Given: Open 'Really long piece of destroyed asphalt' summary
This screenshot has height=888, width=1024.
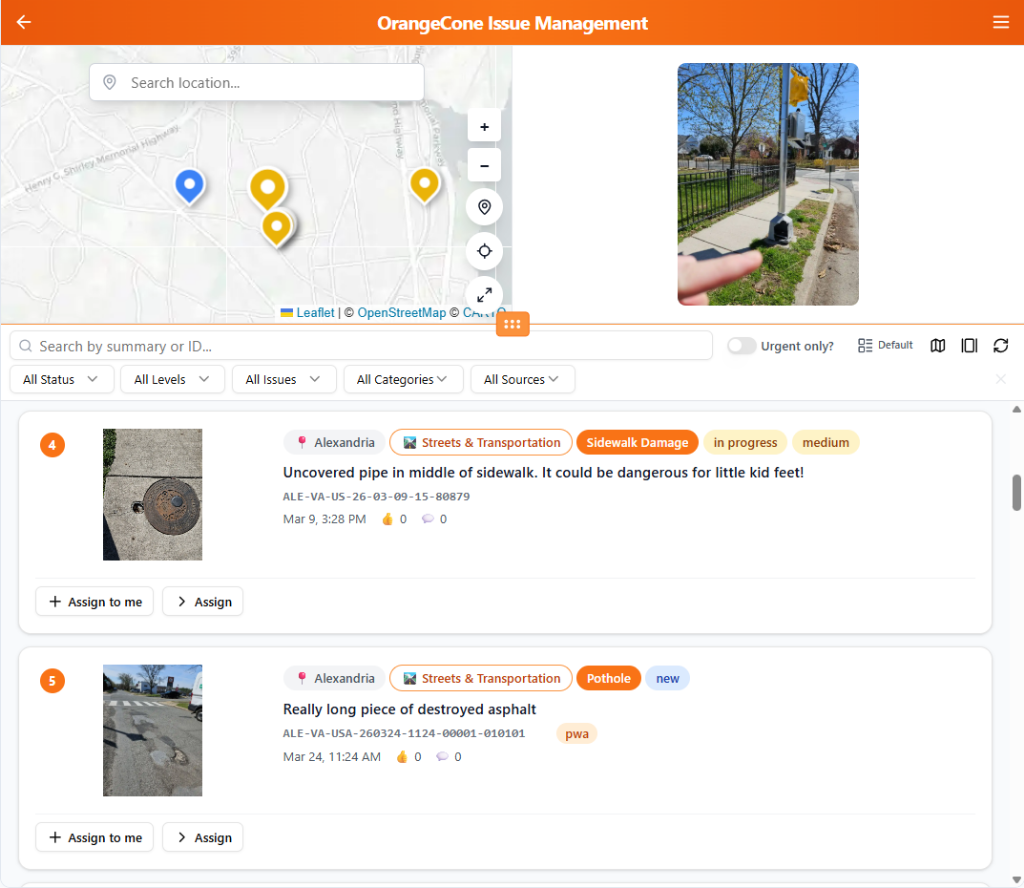Looking at the screenshot, I should tap(409, 709).
